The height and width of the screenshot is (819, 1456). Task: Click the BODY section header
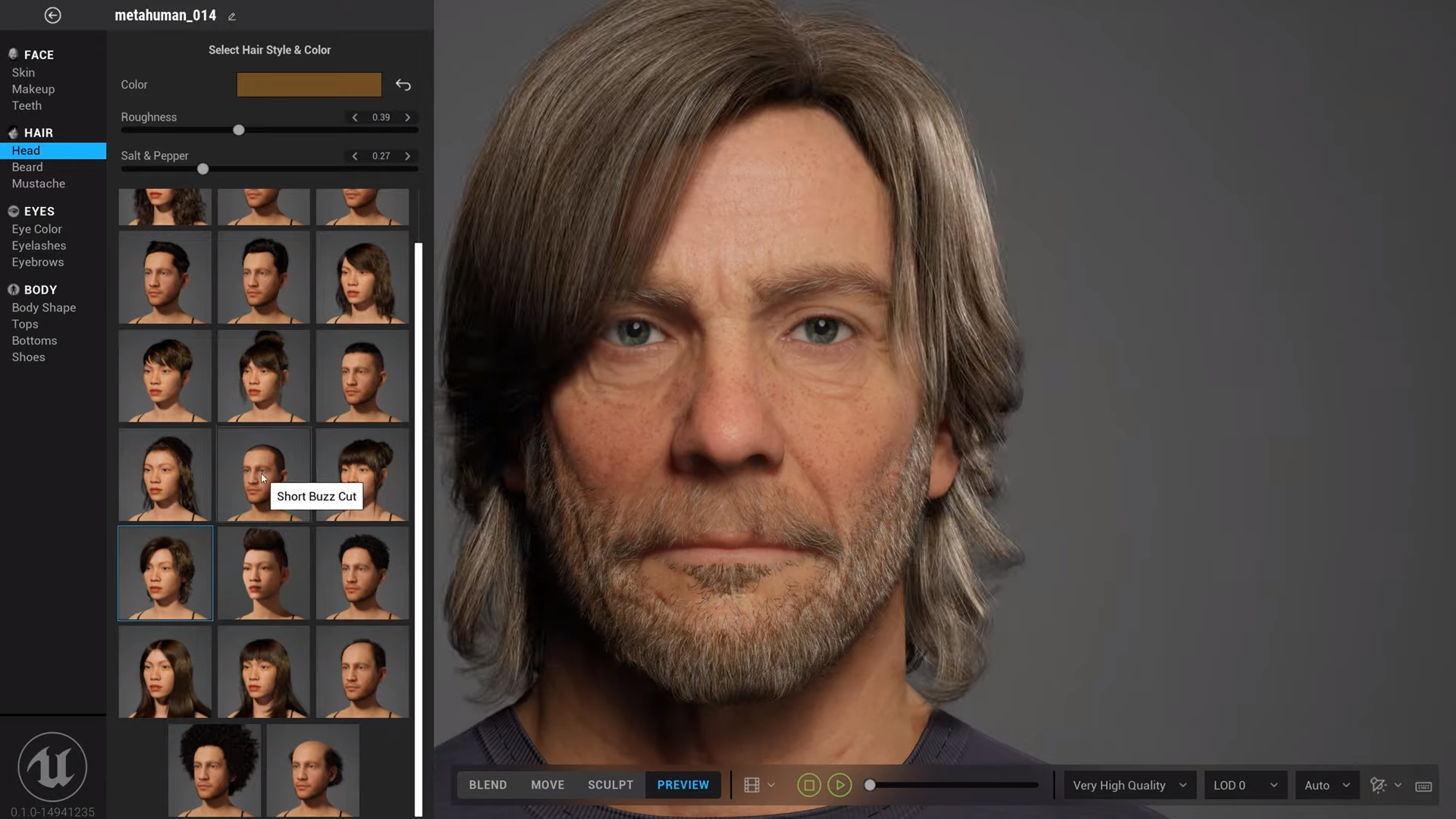(x=40, y=290)
